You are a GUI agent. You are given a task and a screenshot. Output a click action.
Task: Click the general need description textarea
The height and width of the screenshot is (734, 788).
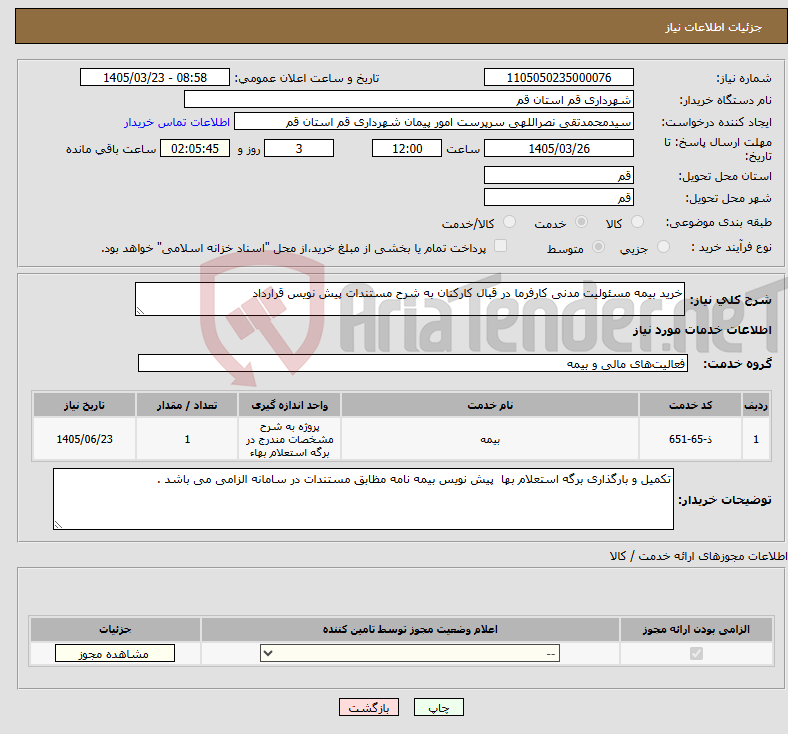(410, 299)
